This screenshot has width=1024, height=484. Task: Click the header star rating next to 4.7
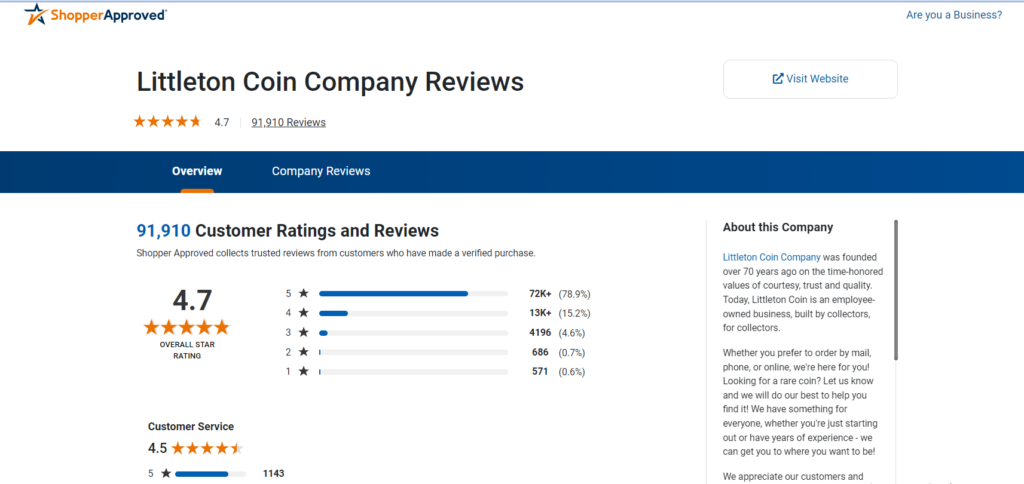pyautogui.click(x=168, y=121)
